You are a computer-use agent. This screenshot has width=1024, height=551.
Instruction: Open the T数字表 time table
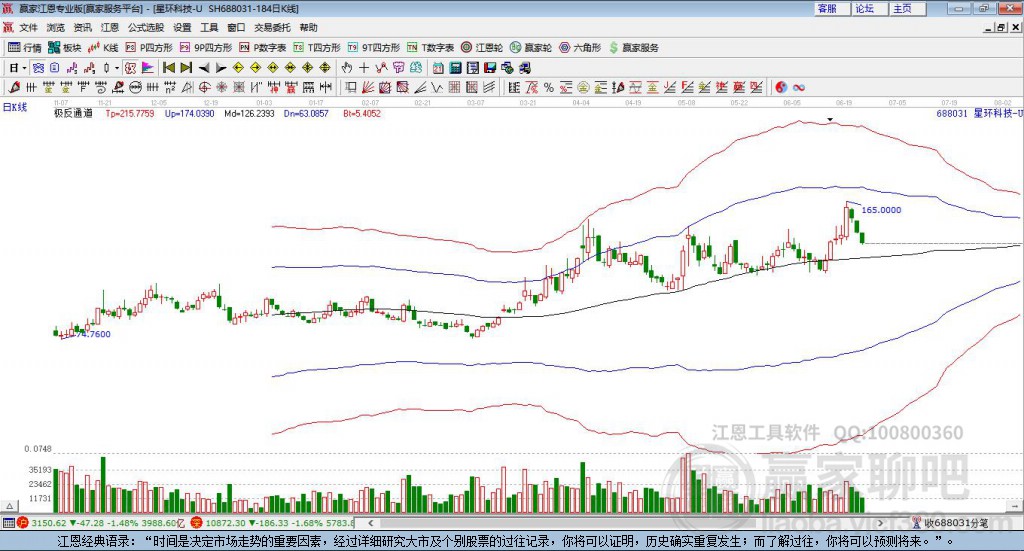pos(430,48)
